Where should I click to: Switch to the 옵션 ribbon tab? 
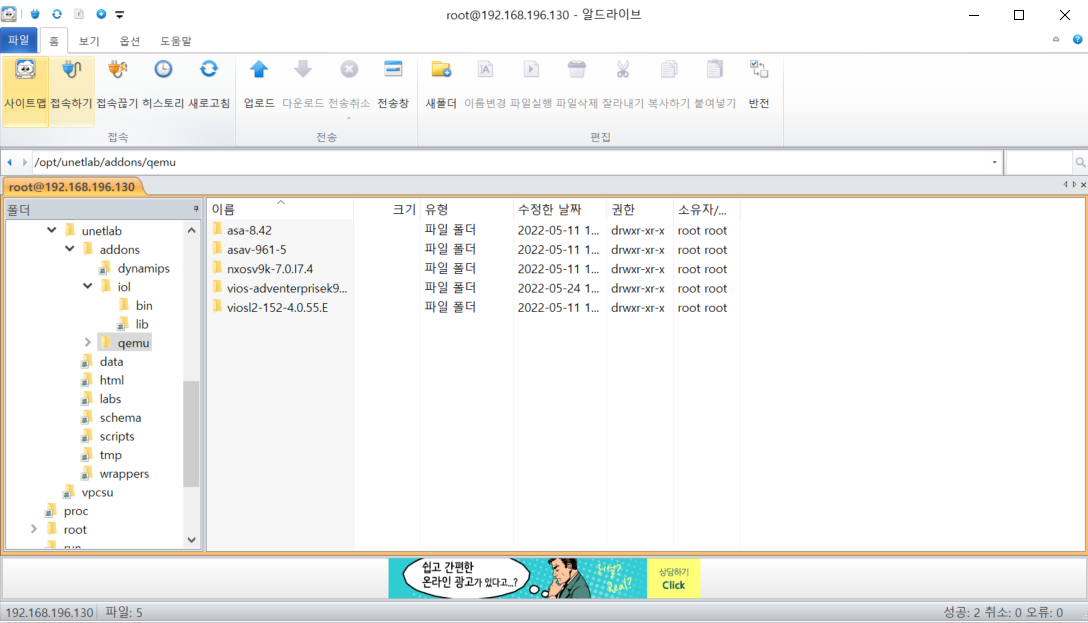[x=130, y=41]
